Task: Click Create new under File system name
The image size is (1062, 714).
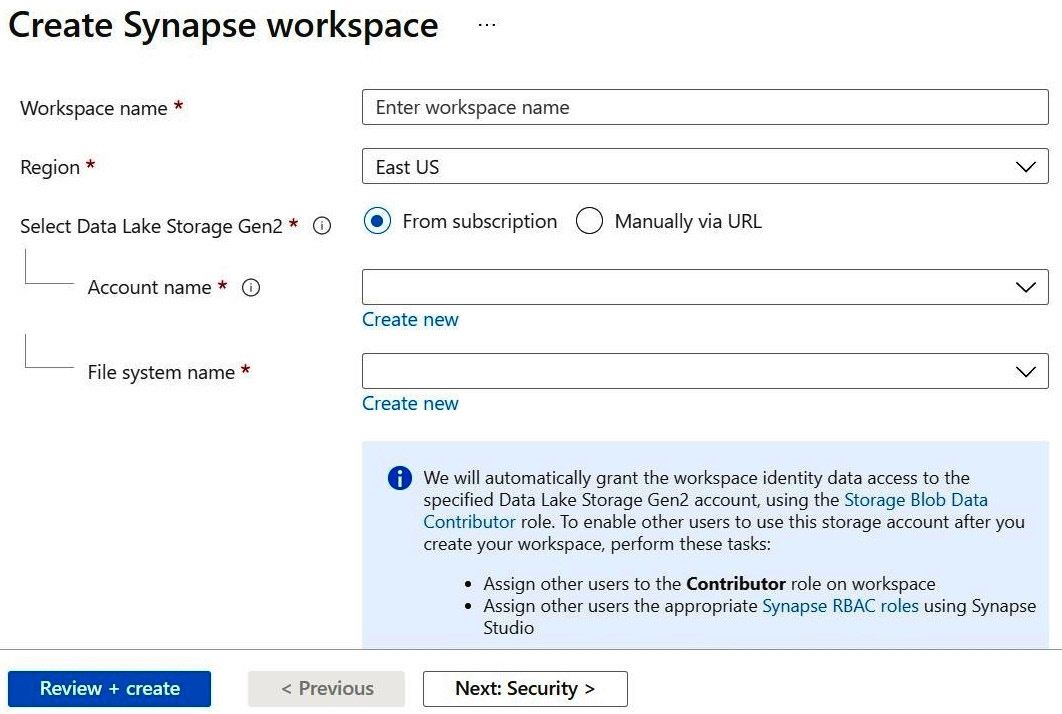Action: (410, 403)
